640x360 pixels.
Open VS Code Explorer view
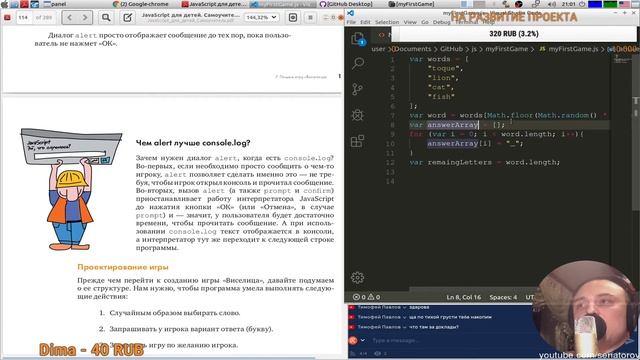358,38
